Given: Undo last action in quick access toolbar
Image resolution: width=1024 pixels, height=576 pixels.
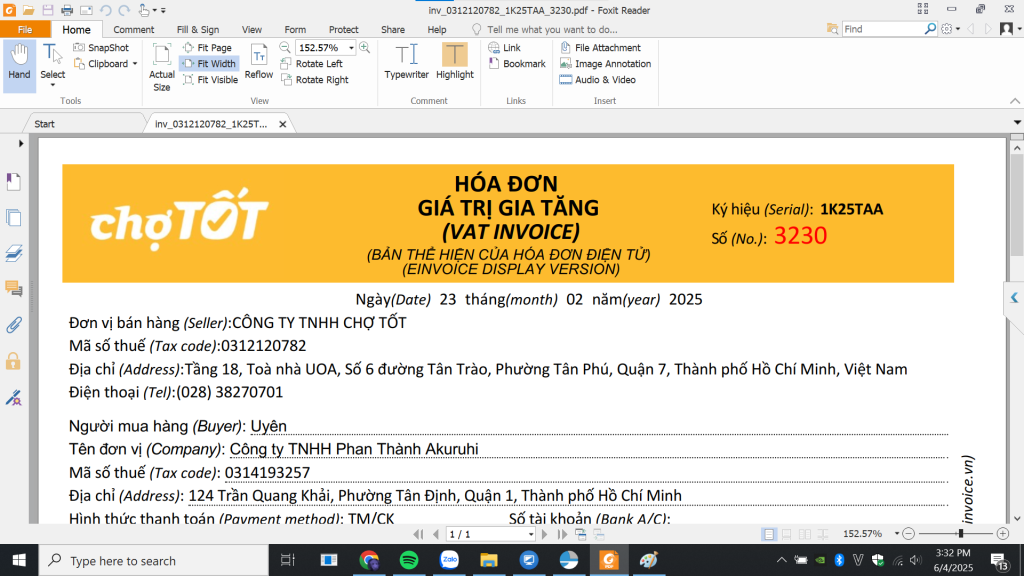Looking at the screenshot, I should (x=105, y=10).
